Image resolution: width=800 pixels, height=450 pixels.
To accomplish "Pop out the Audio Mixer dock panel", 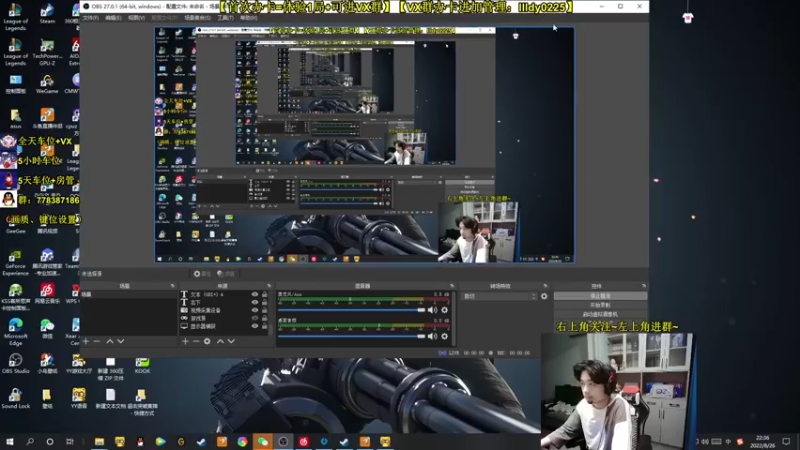I will point(452,286).
